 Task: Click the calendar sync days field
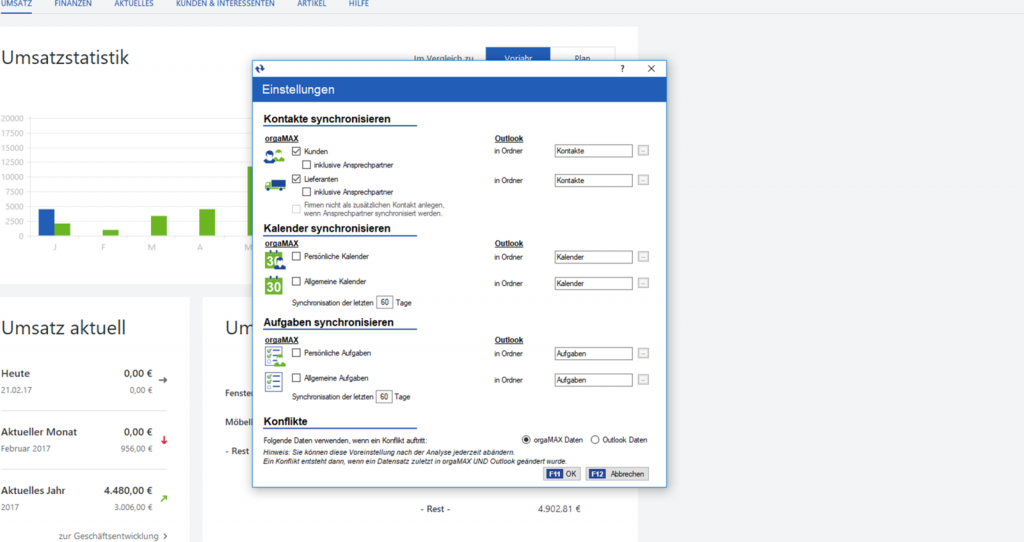point(384,302)
